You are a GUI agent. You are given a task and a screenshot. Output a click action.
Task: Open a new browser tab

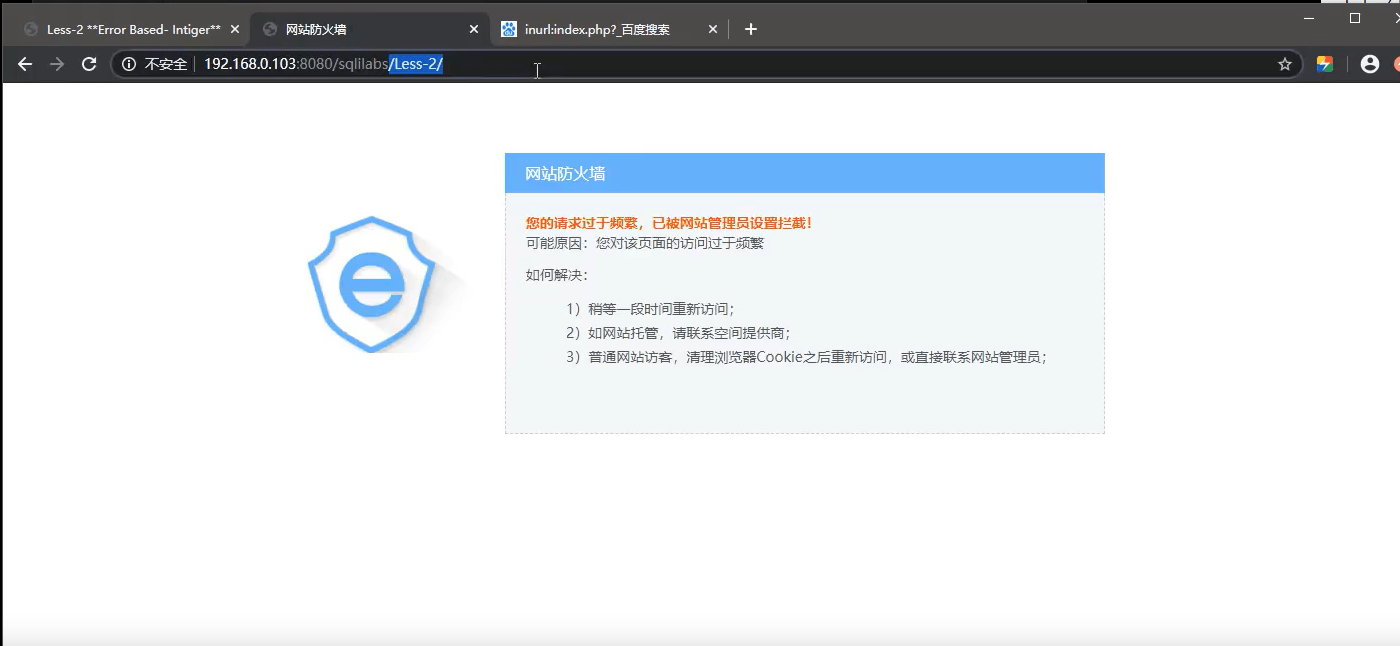751,29
